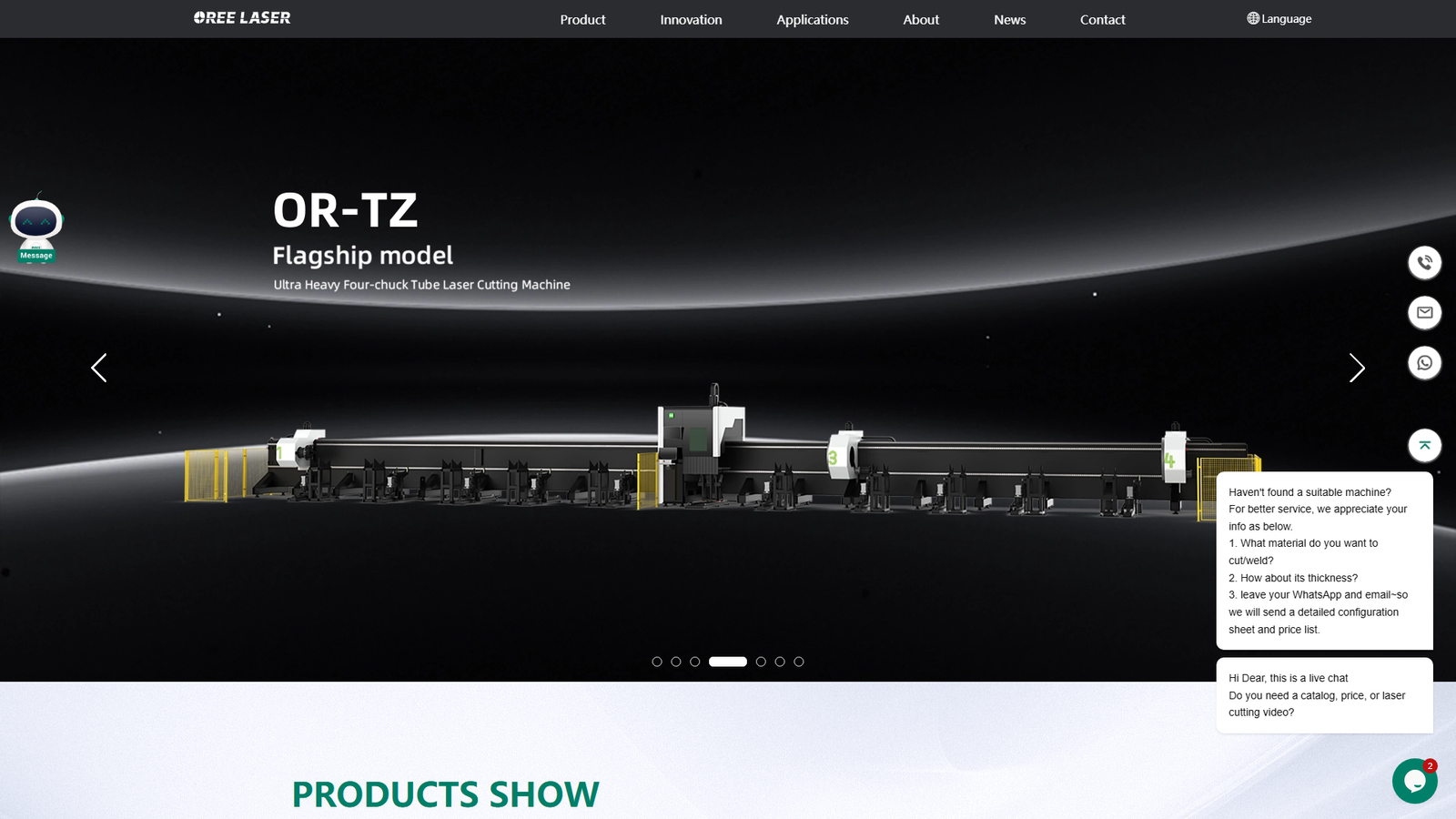Select the last carousel dot
Image resolution: width=1456 pixels, height=819 pixels.
pos(799,662)
